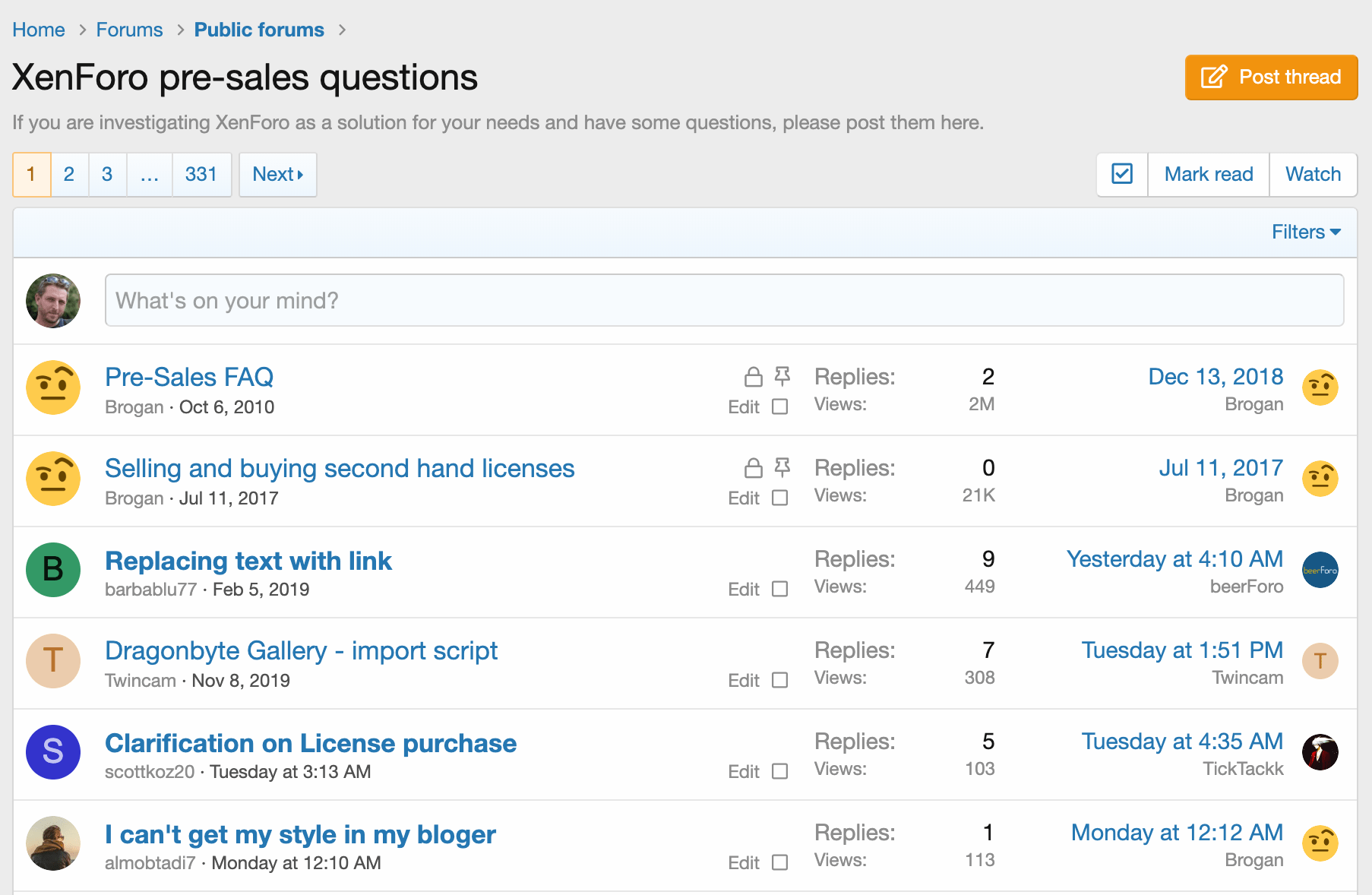The width and height of the screenshot is (1372, 895).
Task: Check the Clarification on License purchase checkbox
Action: [779, 771]
